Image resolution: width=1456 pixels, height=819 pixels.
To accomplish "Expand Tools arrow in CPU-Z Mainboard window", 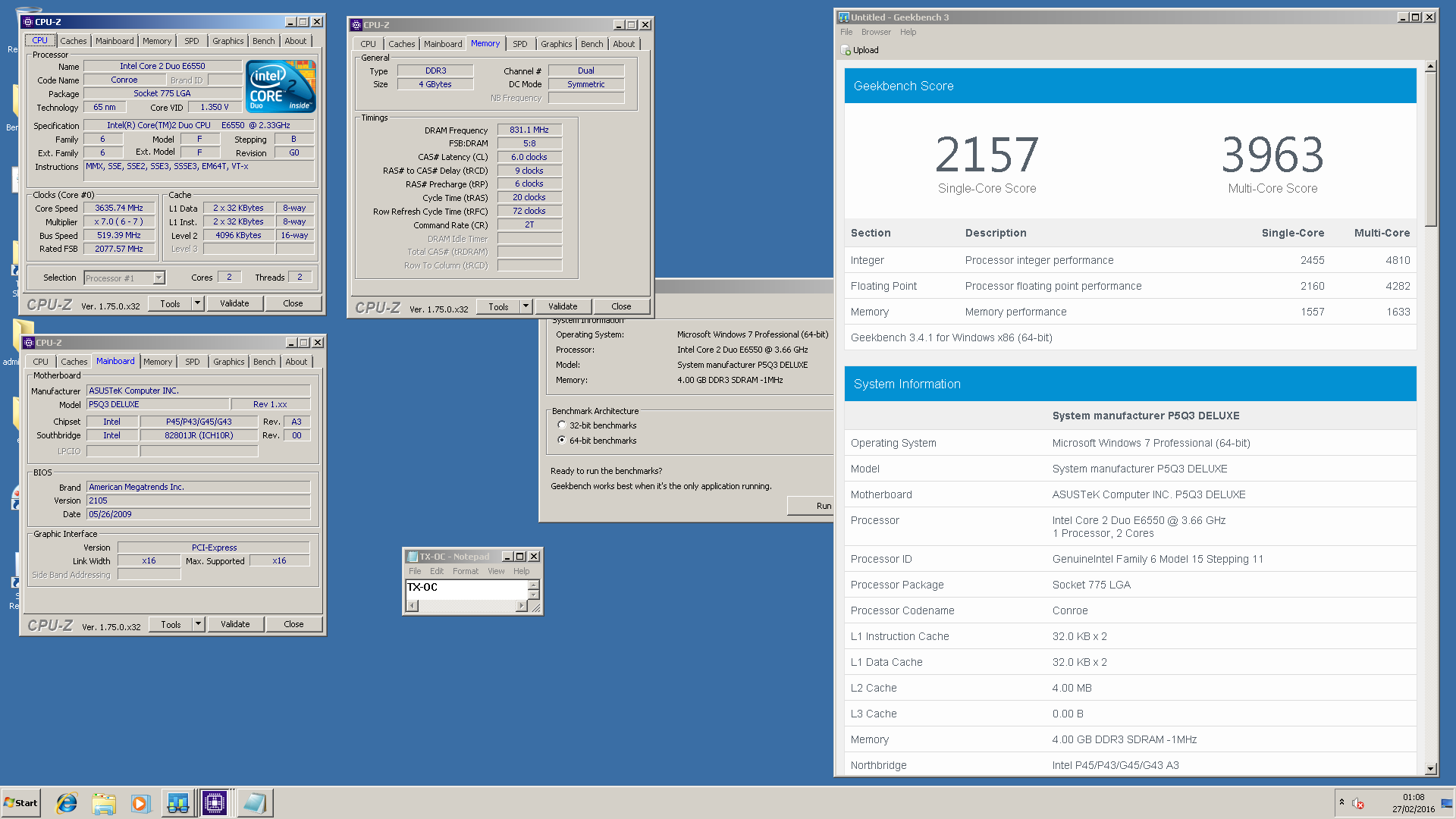I will (198, 624).
